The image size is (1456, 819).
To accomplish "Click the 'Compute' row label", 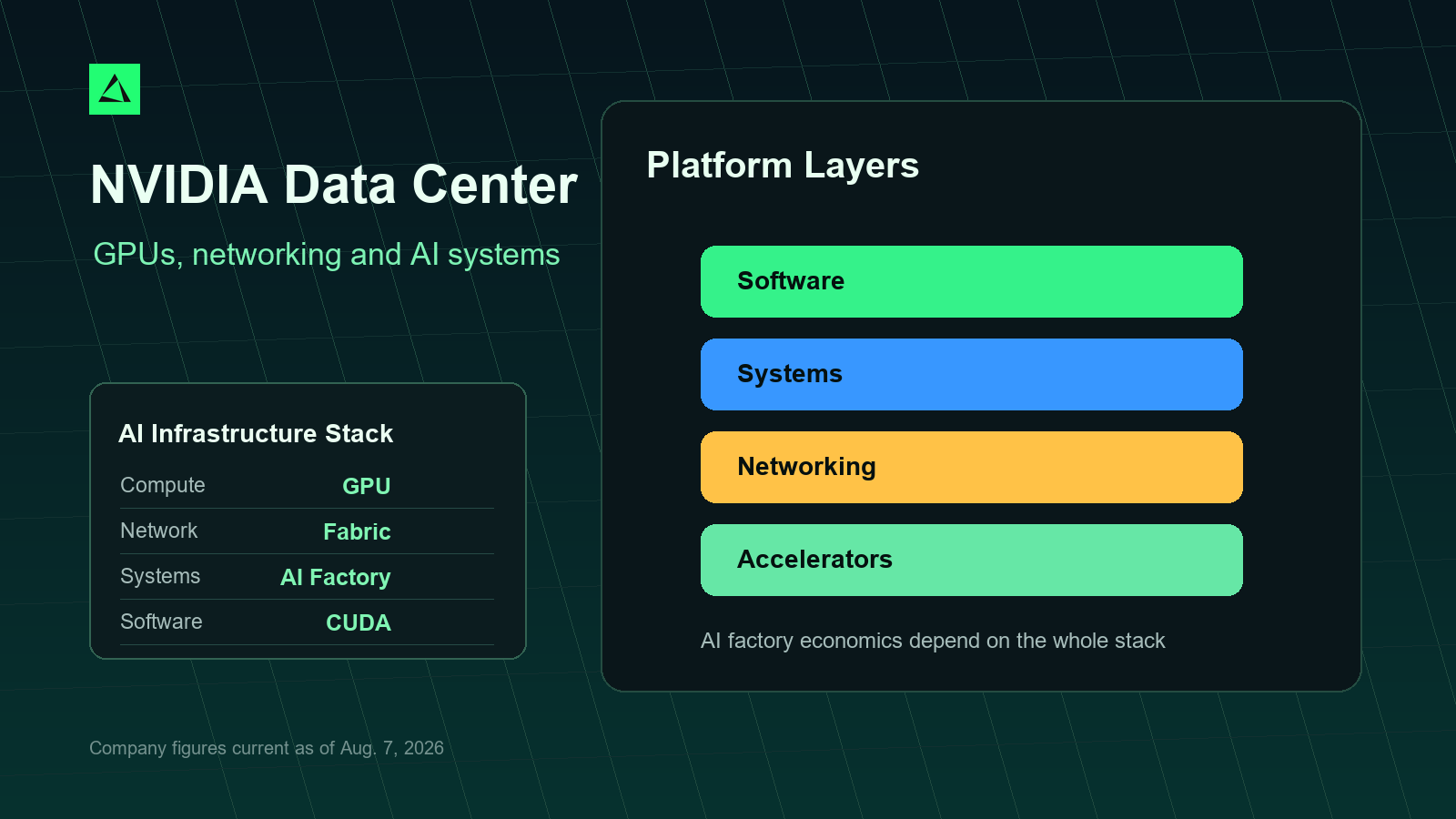I will (x=163, y=485).
